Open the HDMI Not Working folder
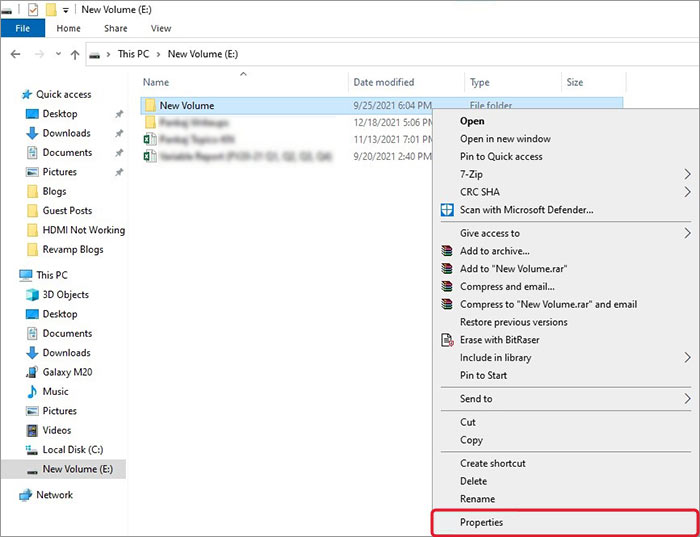700x537 pixels. tap(83, 230)
